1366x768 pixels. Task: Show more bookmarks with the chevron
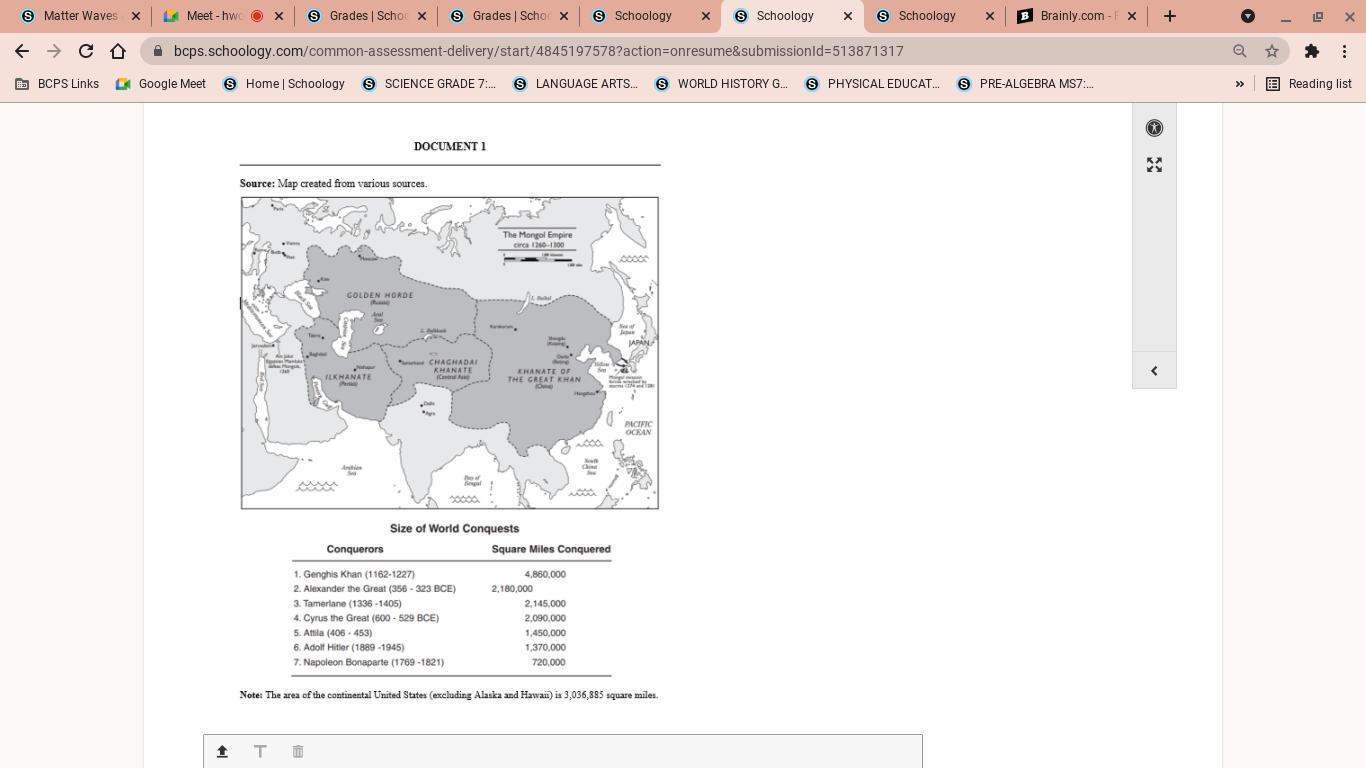(x=1240, y=84)
